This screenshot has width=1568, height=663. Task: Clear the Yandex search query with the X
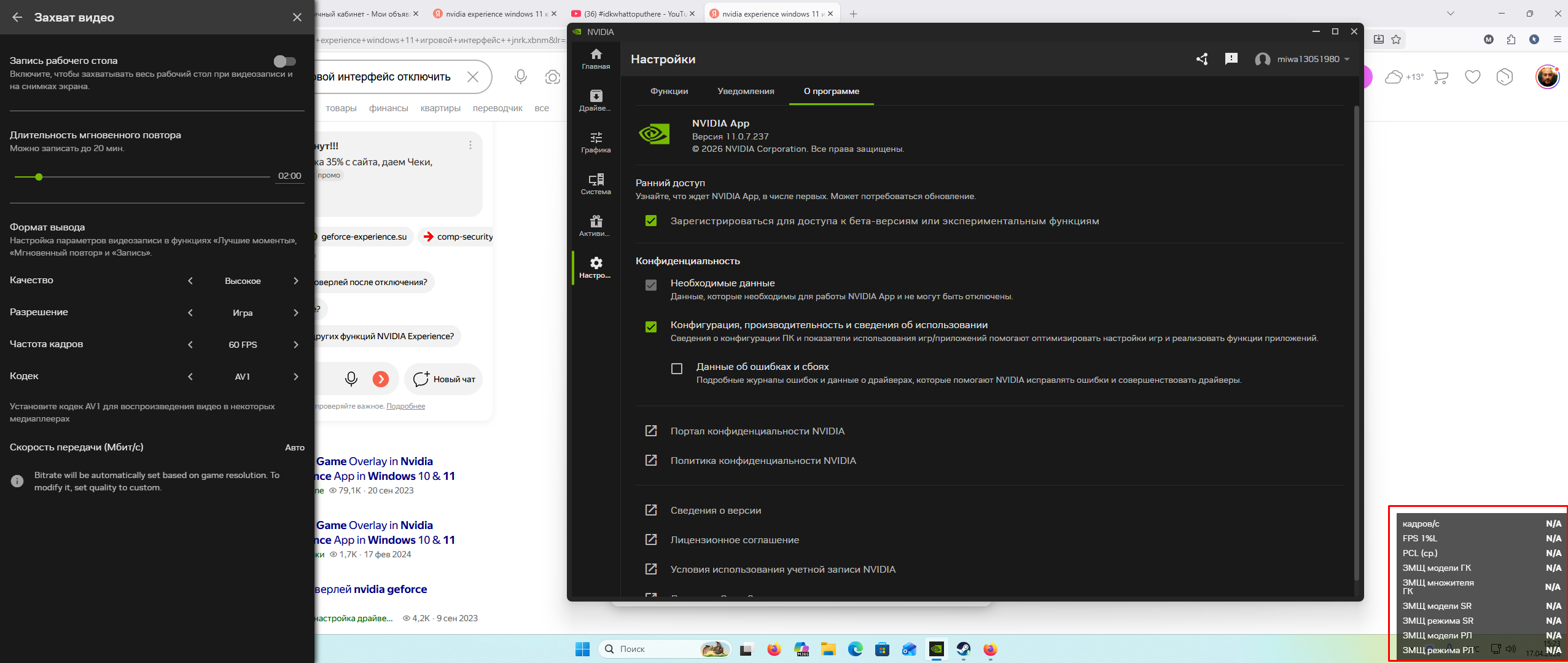473,77
